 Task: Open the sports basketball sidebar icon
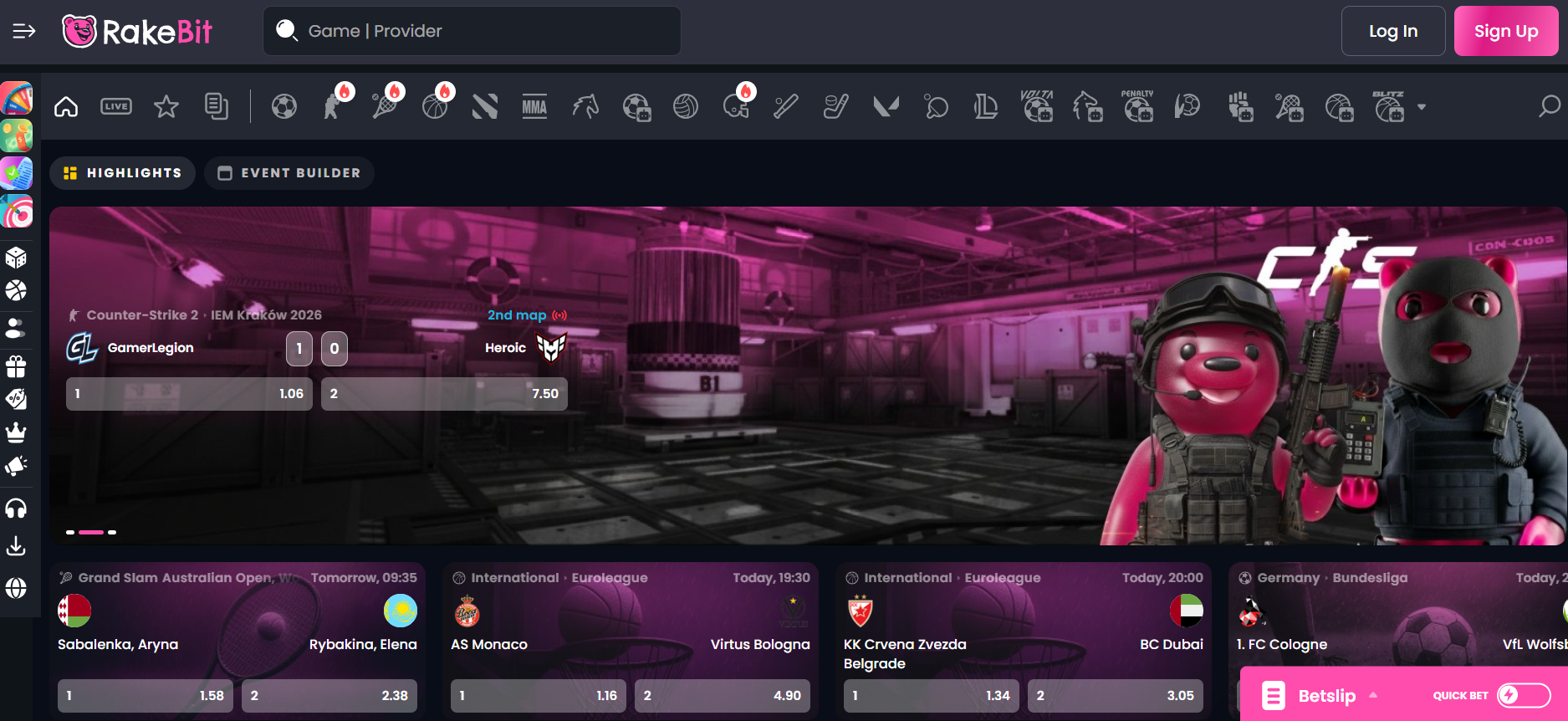coord(16,291)
